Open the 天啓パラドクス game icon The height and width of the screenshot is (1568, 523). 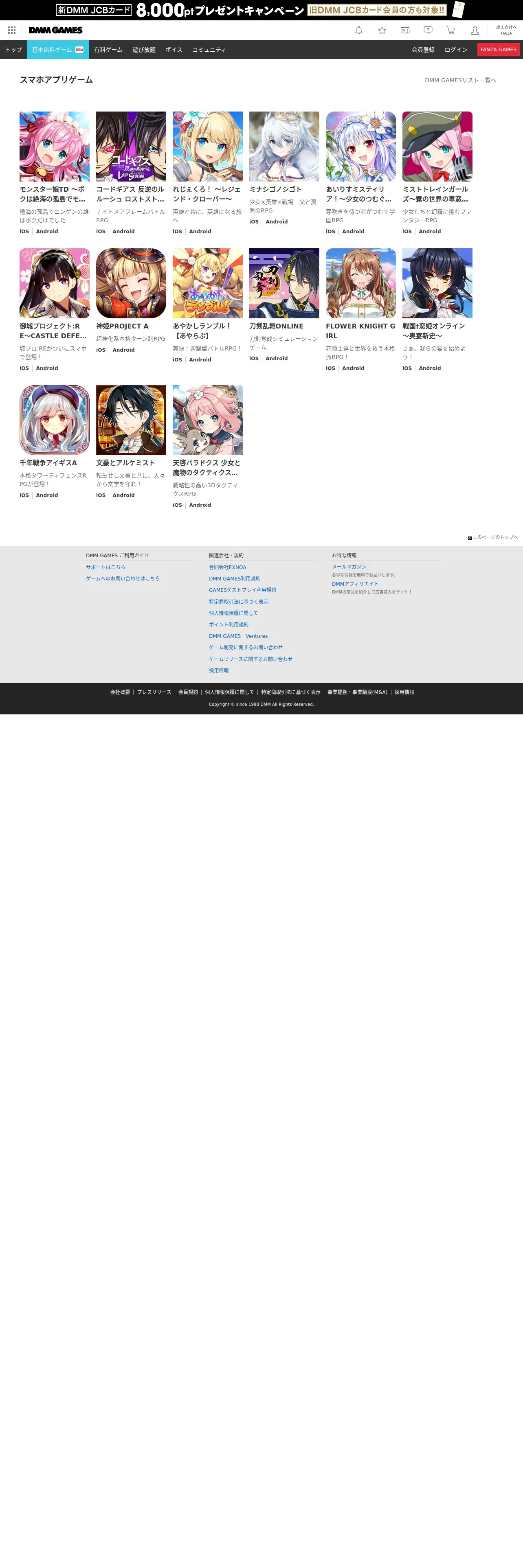coord(208,420)
